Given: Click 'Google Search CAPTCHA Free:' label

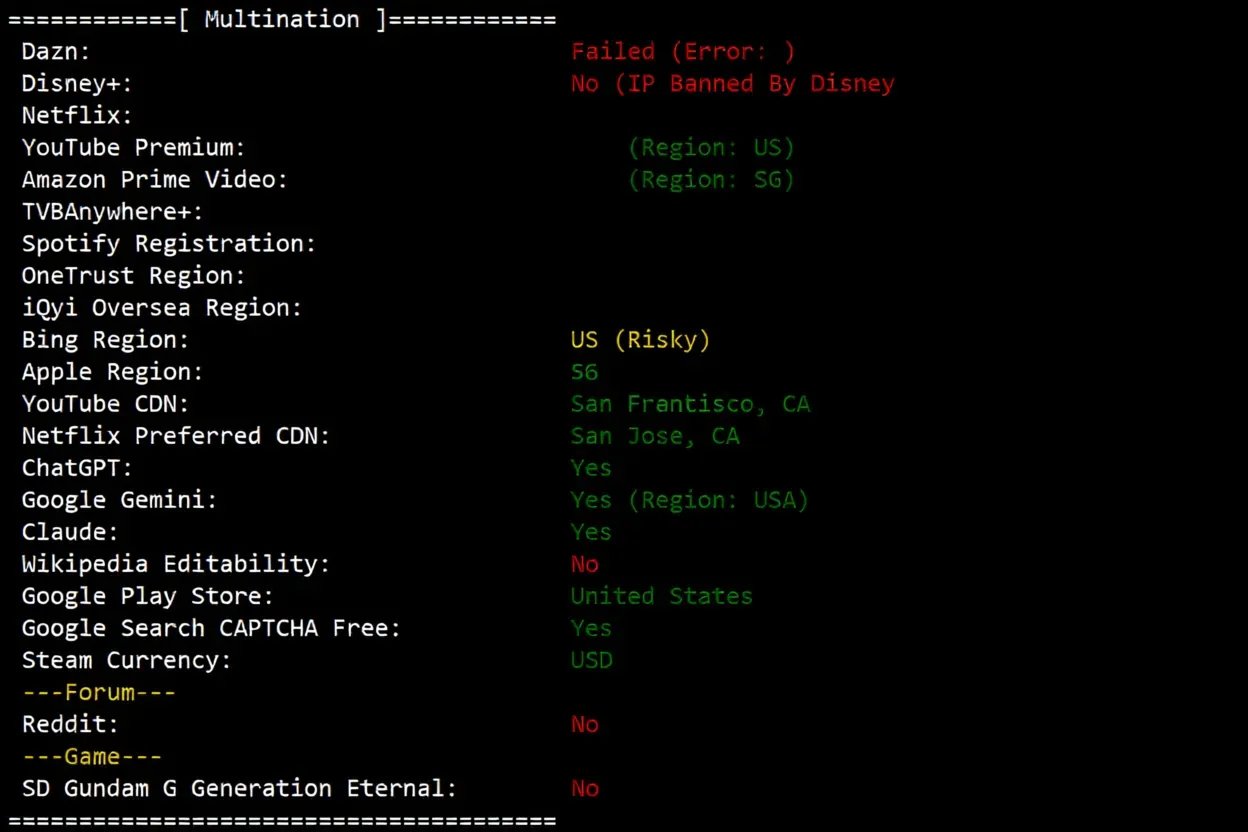Looking at the screenshot, I should pyautogui.click(x=211, y=628).
